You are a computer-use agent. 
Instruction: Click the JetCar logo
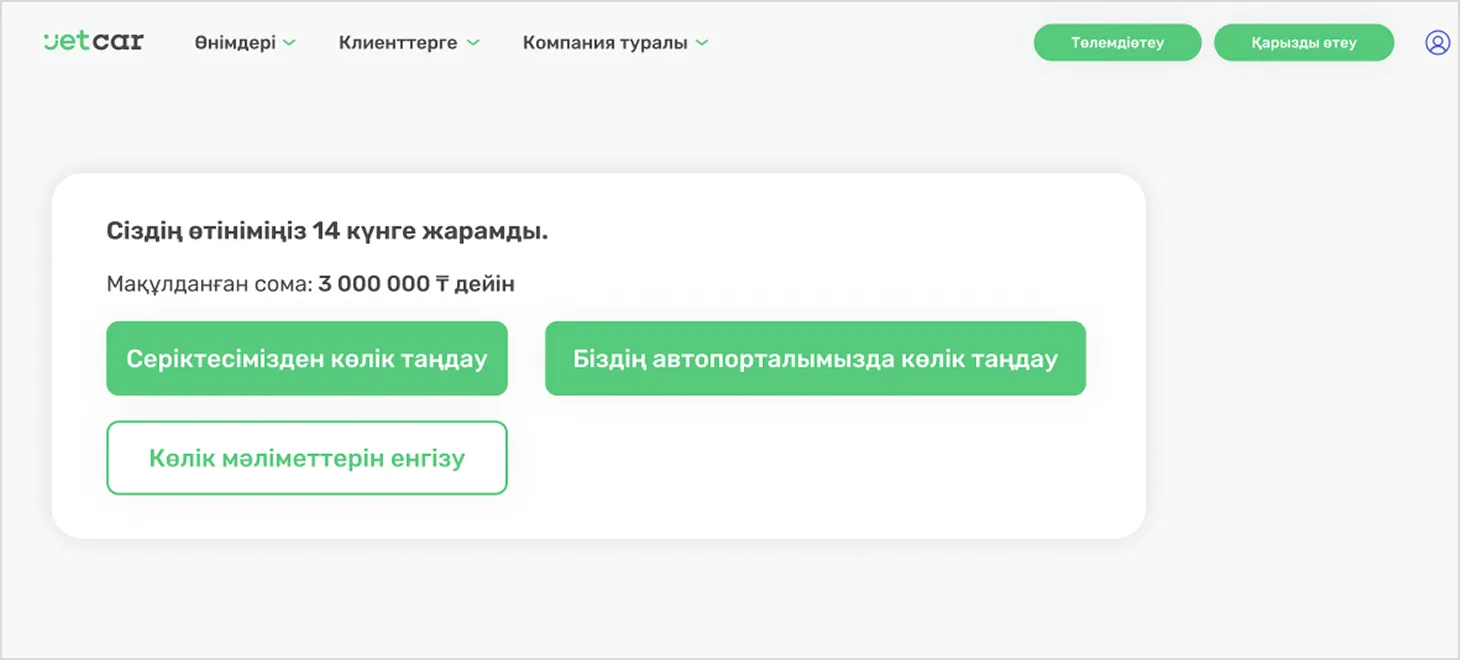pos(93,41)
